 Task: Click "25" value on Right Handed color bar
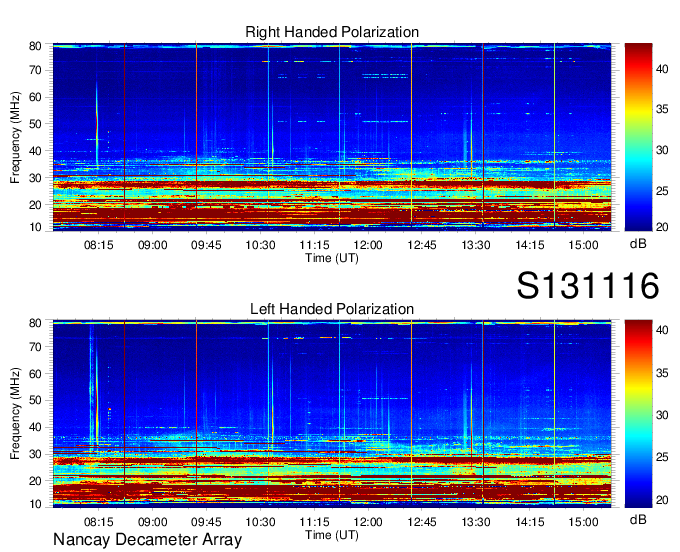click(662, 191)
